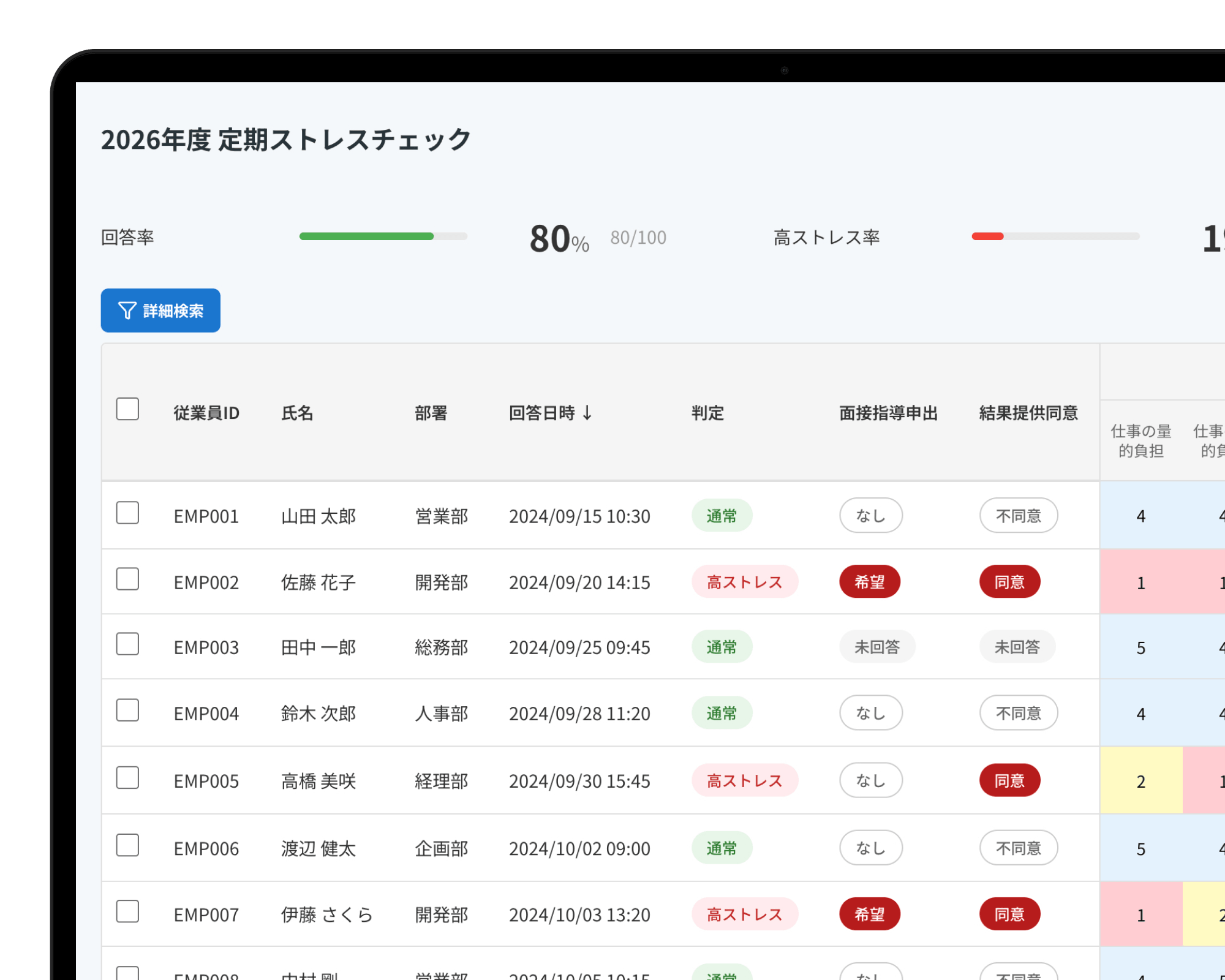This screenshot has width=1225, height=980.
Task: Click the 回答率 green progress bar
Action: coord(366,236)
